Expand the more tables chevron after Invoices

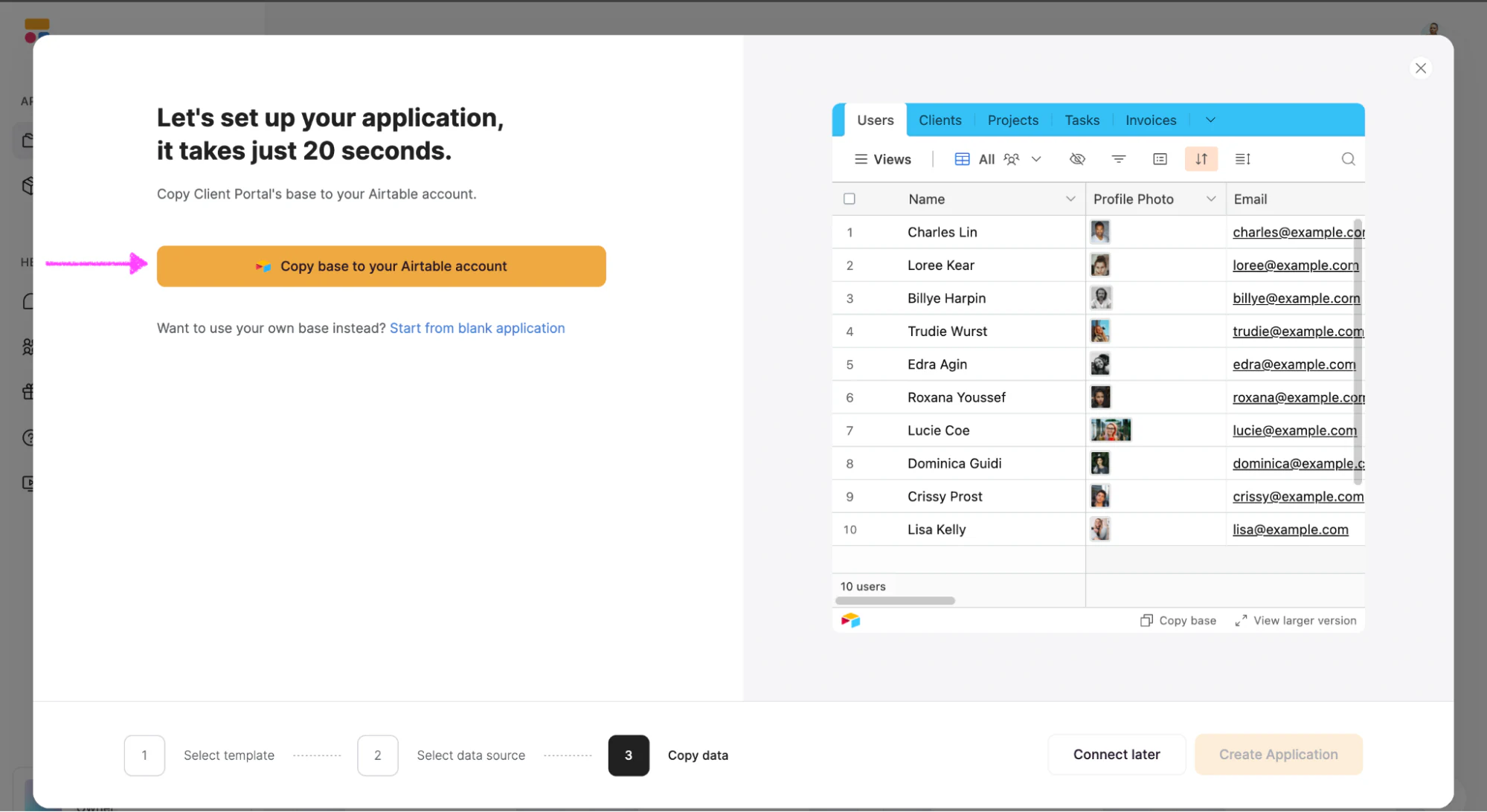[1210, 120]
